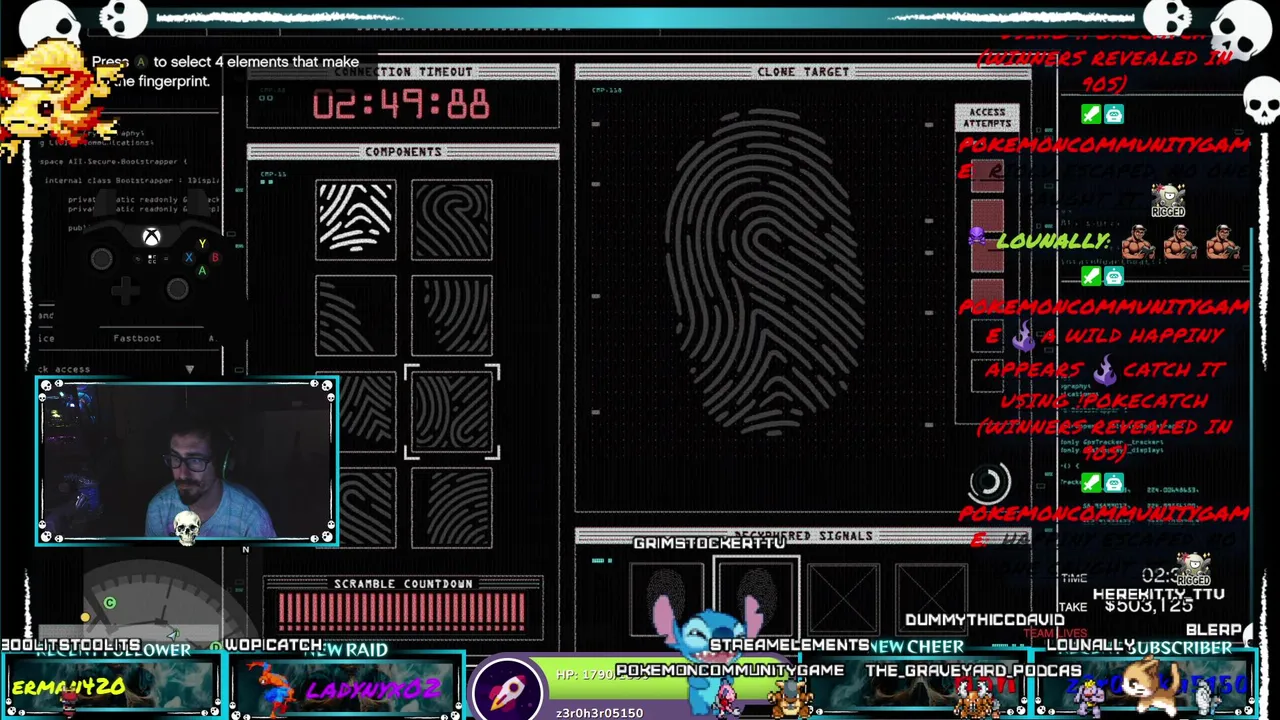Click the CLONE TARGET panel header

[803, 72]
